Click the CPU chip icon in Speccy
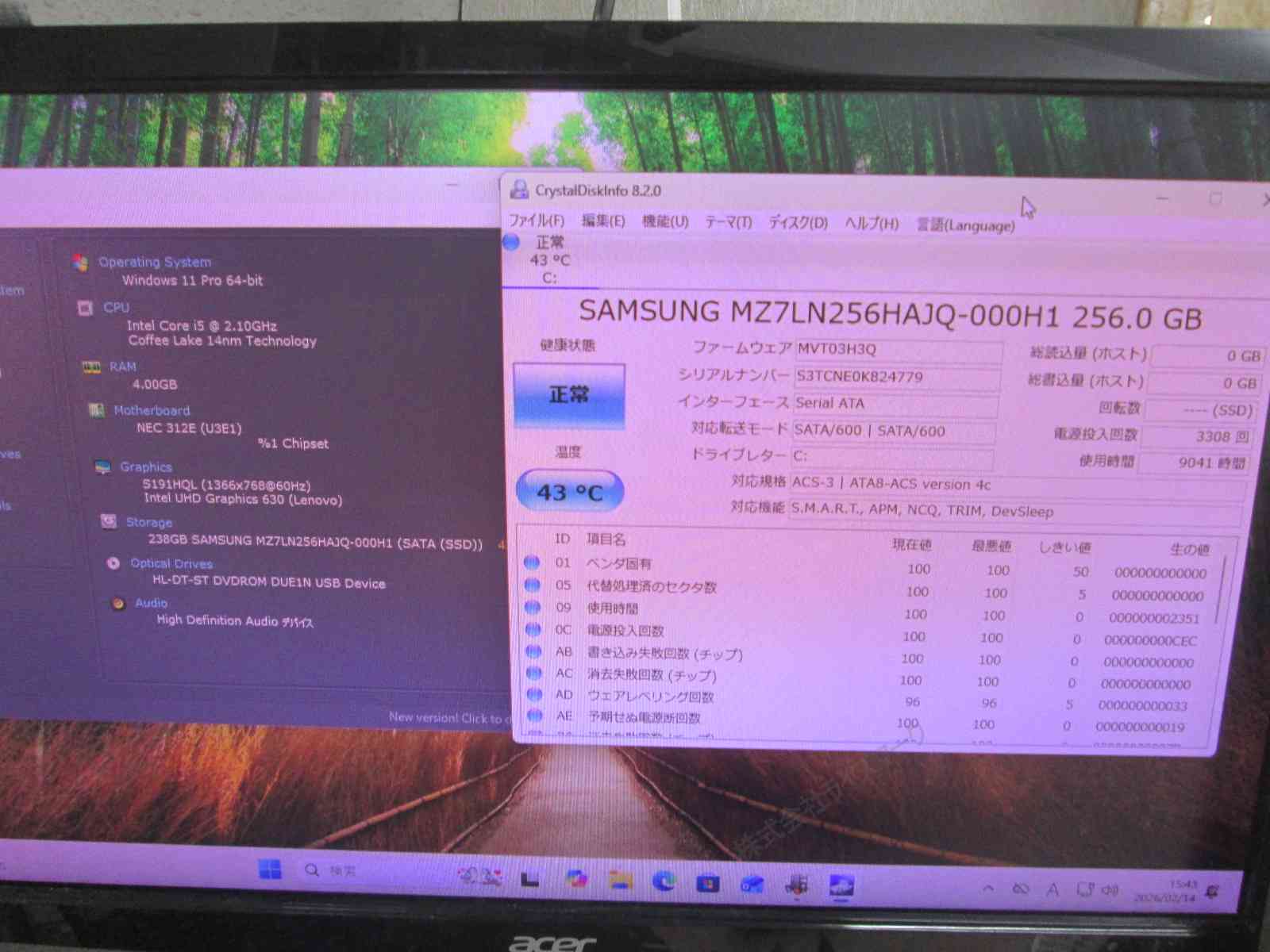Viewport: 1270px width, 952px height. point(85,308)
